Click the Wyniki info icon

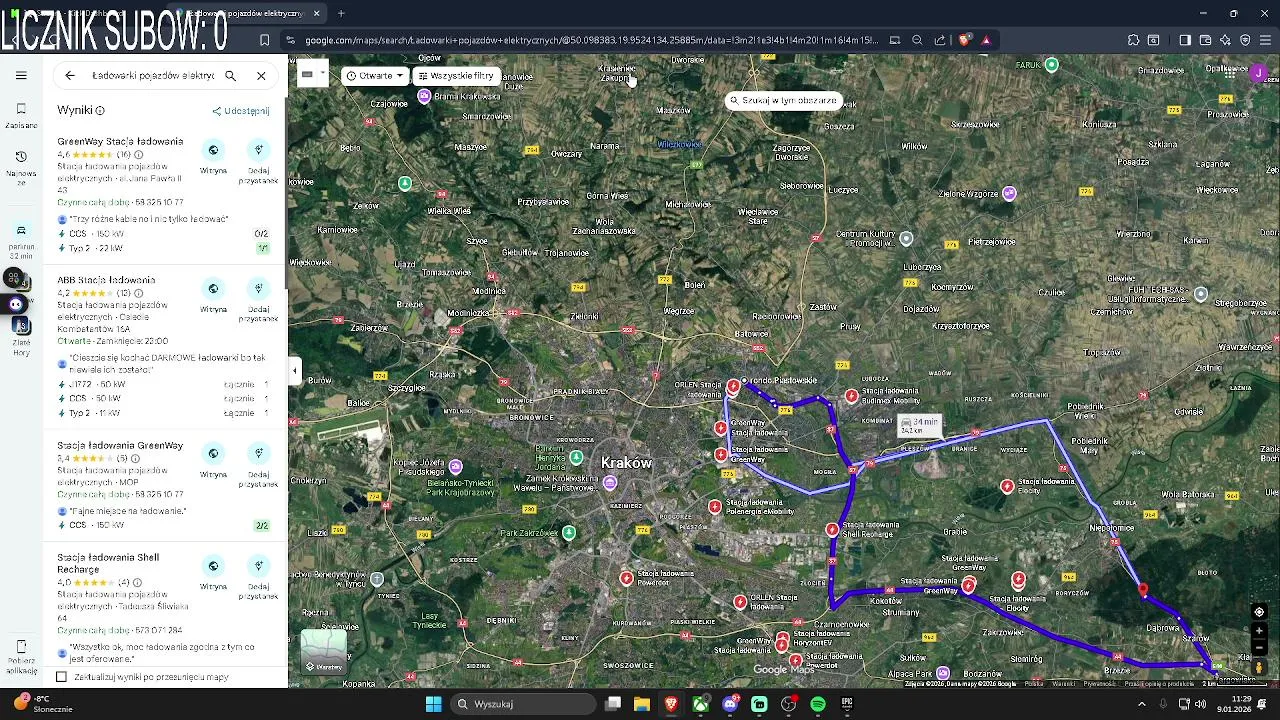100,110
